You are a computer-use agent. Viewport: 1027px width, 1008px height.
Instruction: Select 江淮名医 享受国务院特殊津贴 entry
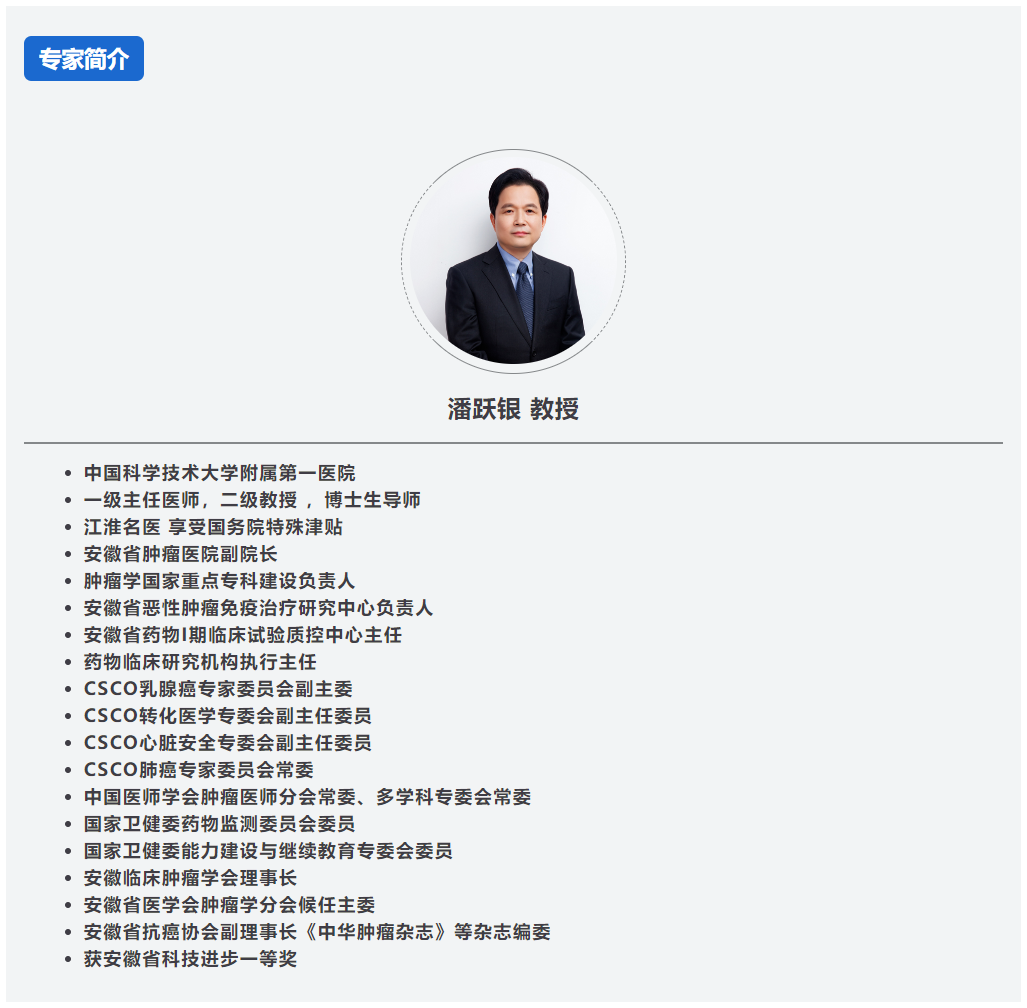point(213,527)
